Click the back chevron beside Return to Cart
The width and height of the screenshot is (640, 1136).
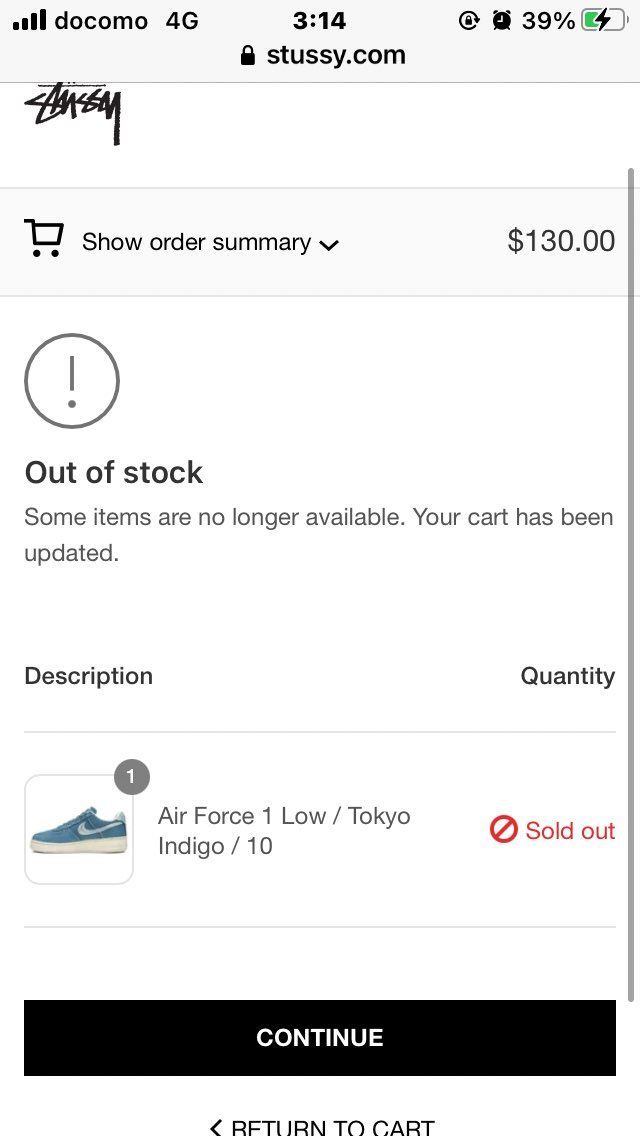(216, 1128)
